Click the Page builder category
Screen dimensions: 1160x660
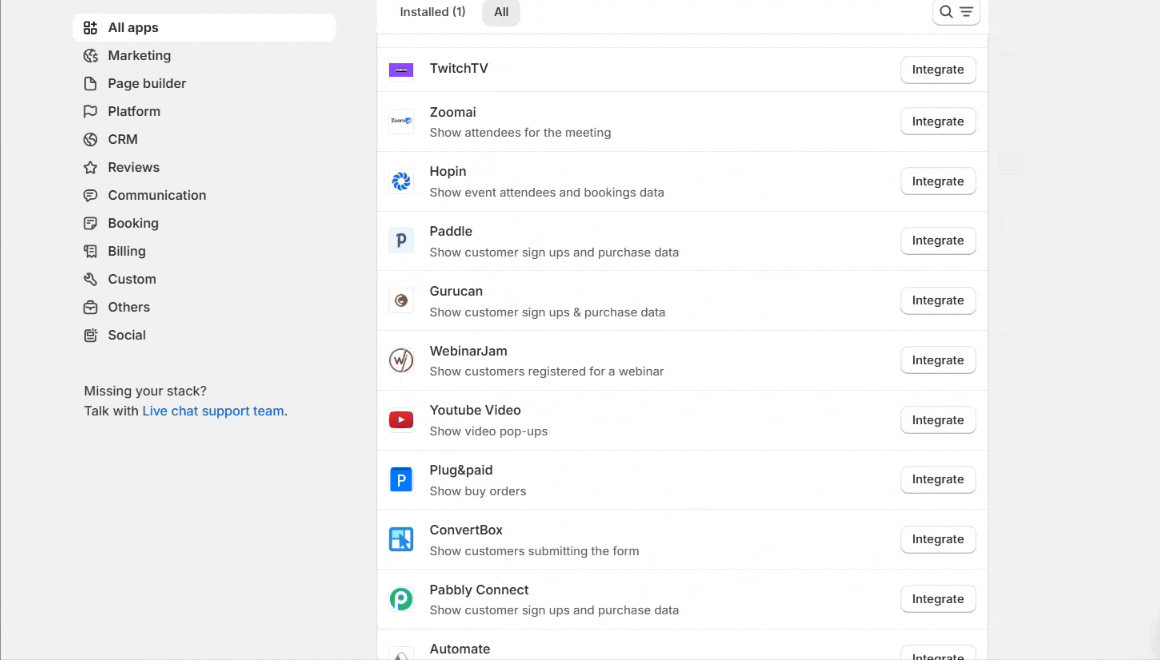tap(147, 84)
